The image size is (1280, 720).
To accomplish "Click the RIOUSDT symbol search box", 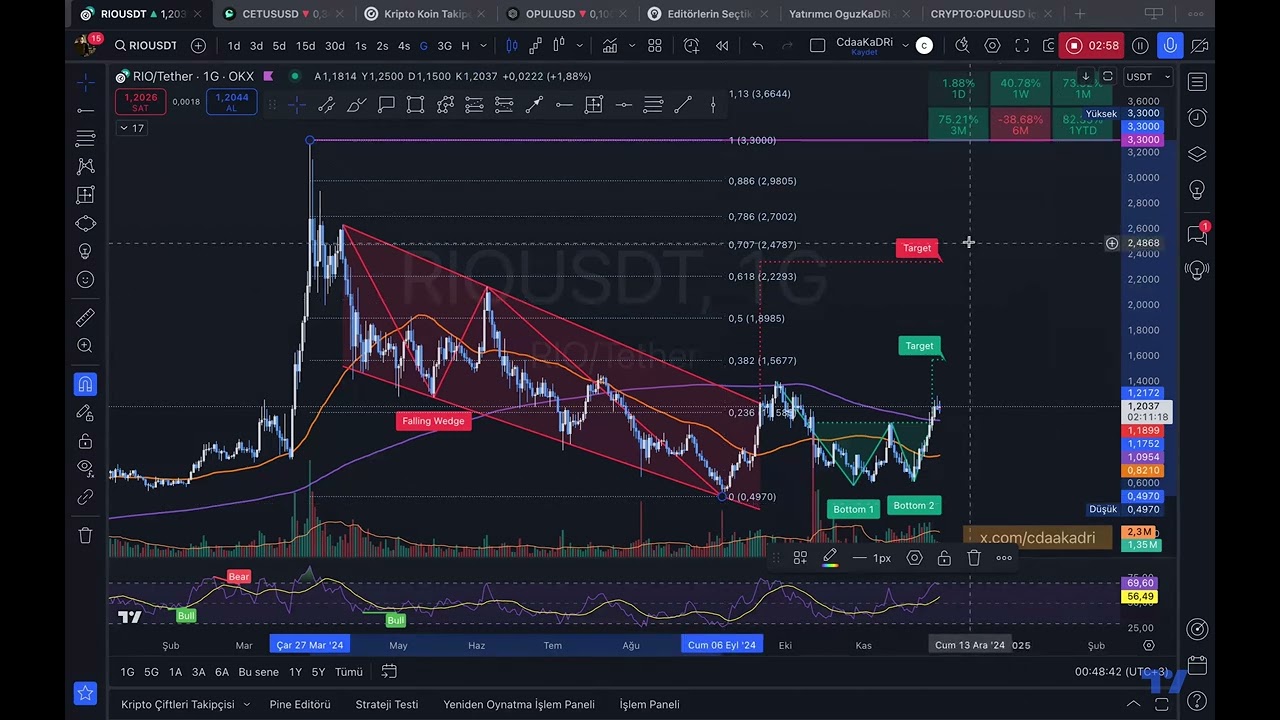I will 146,46.
